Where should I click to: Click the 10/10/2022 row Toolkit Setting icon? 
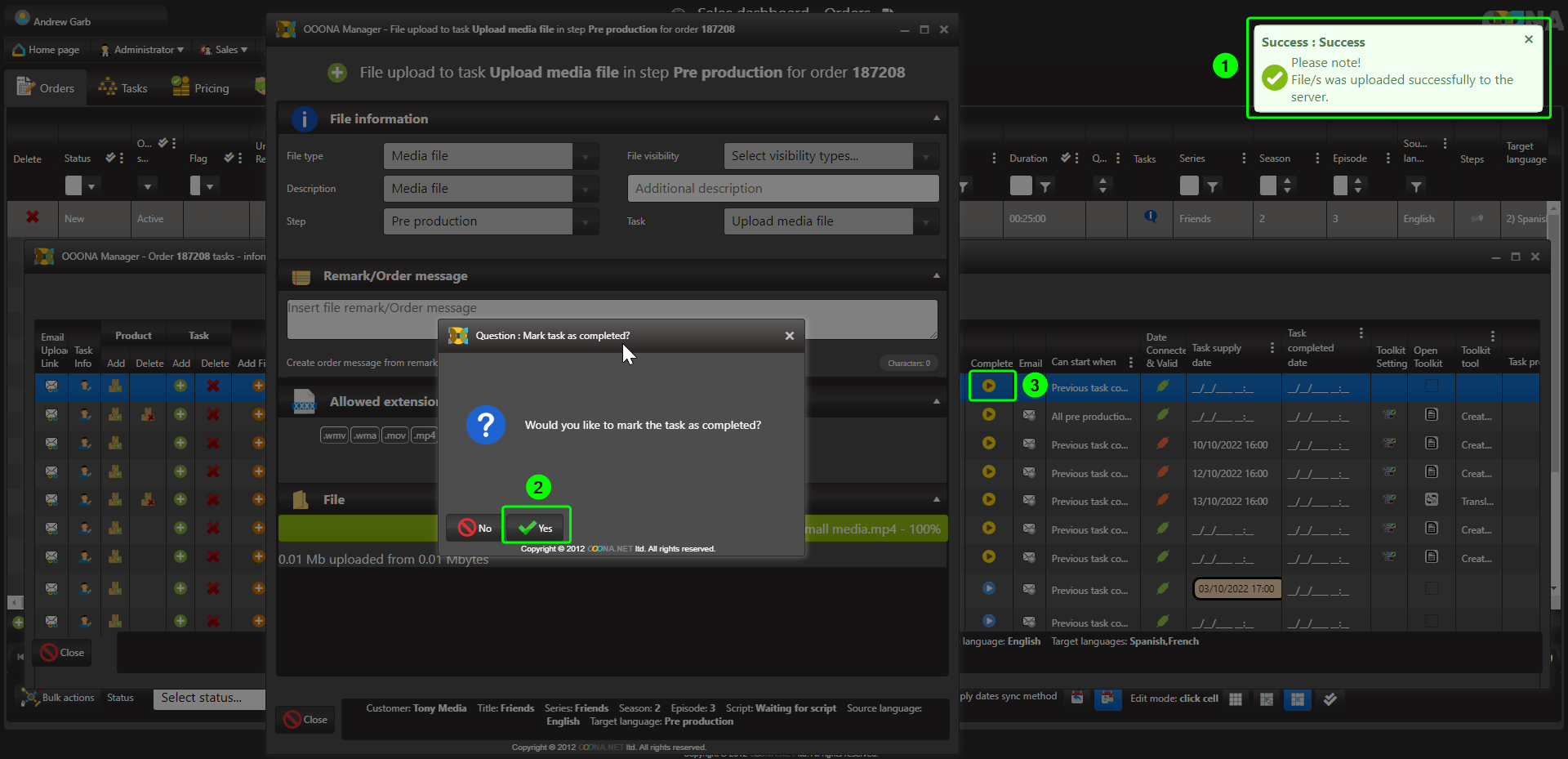(1389, 444)
